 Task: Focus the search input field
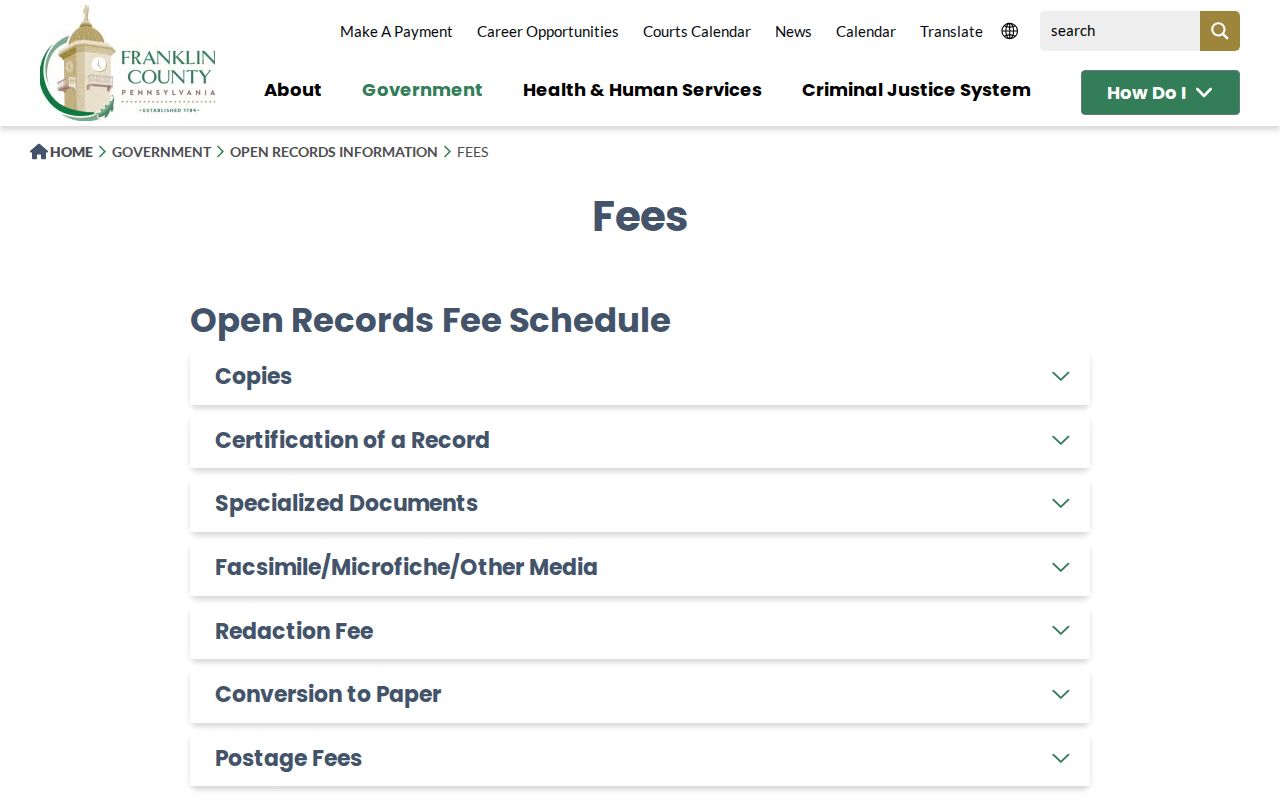[1120, 31]
